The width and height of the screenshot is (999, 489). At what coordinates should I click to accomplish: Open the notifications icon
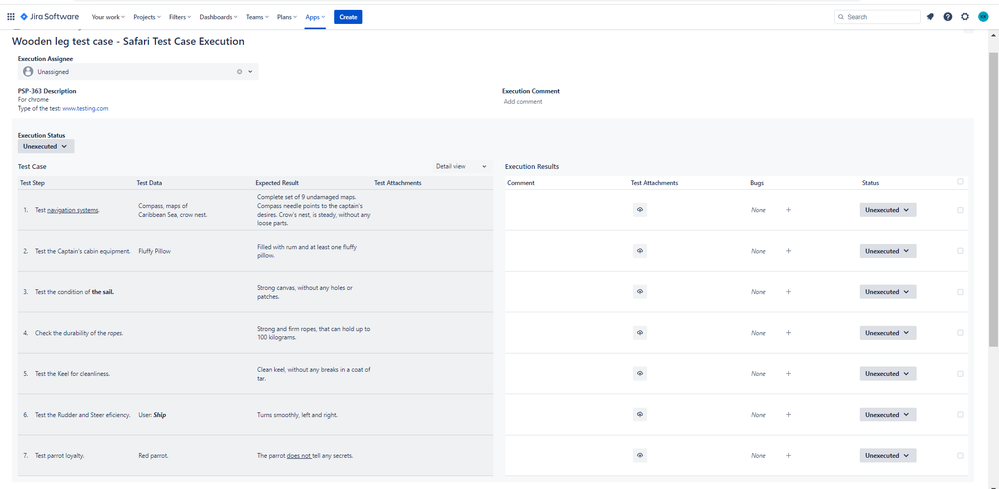point(930,17)
